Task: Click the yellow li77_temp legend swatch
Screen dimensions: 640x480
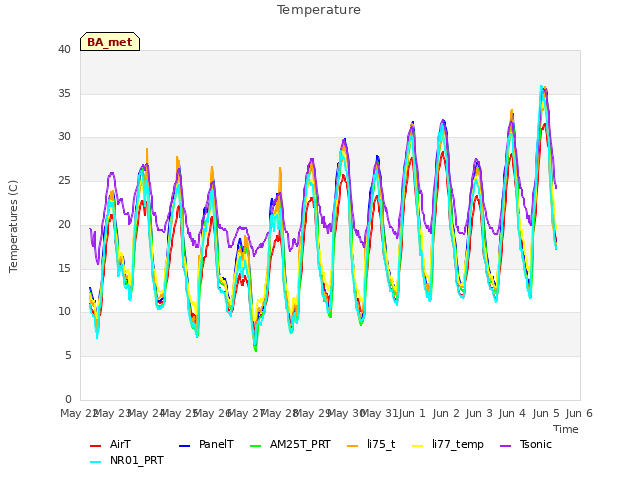Action: [418, 446]
